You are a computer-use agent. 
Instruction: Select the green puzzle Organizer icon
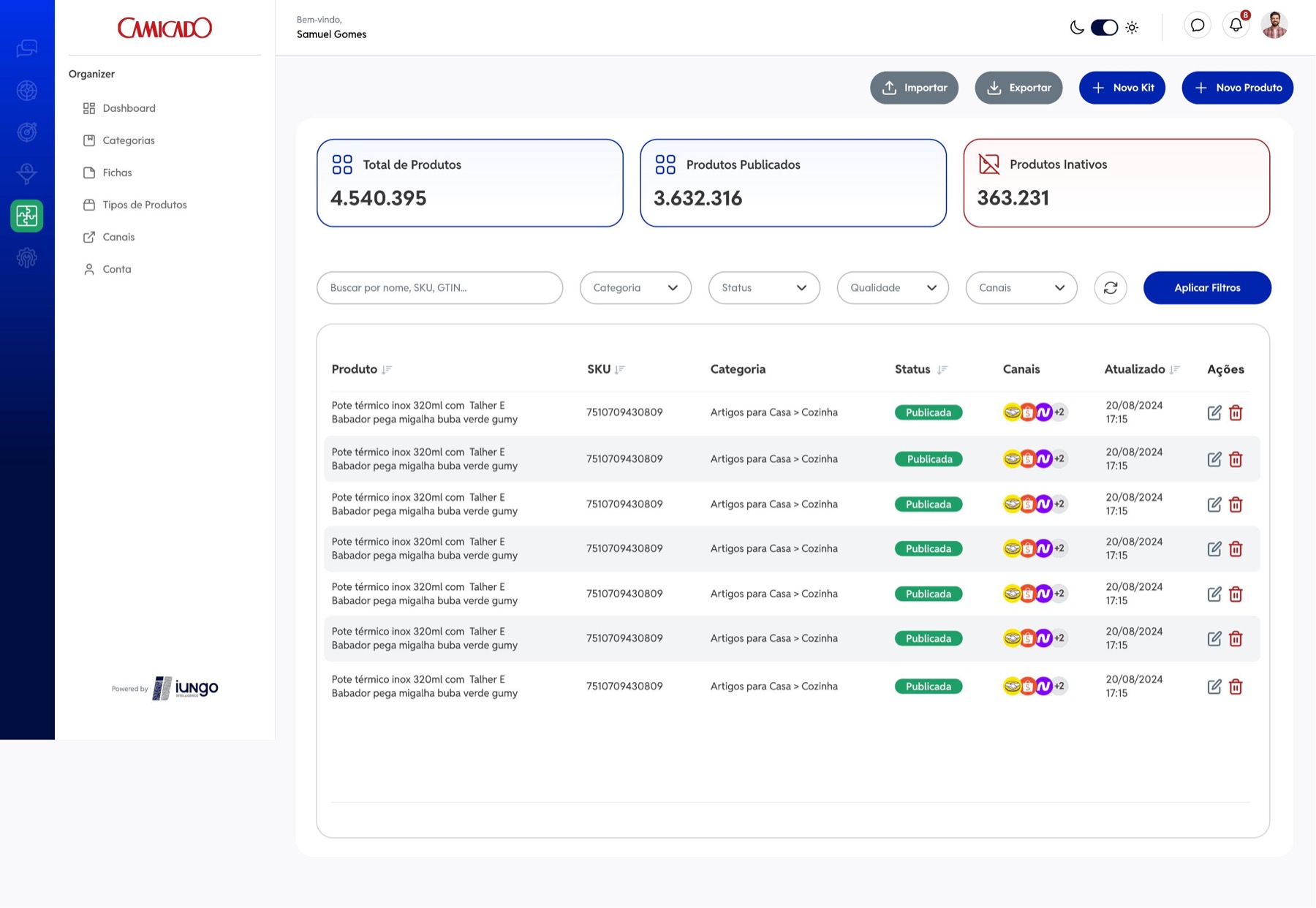click(x=27, y=216)
